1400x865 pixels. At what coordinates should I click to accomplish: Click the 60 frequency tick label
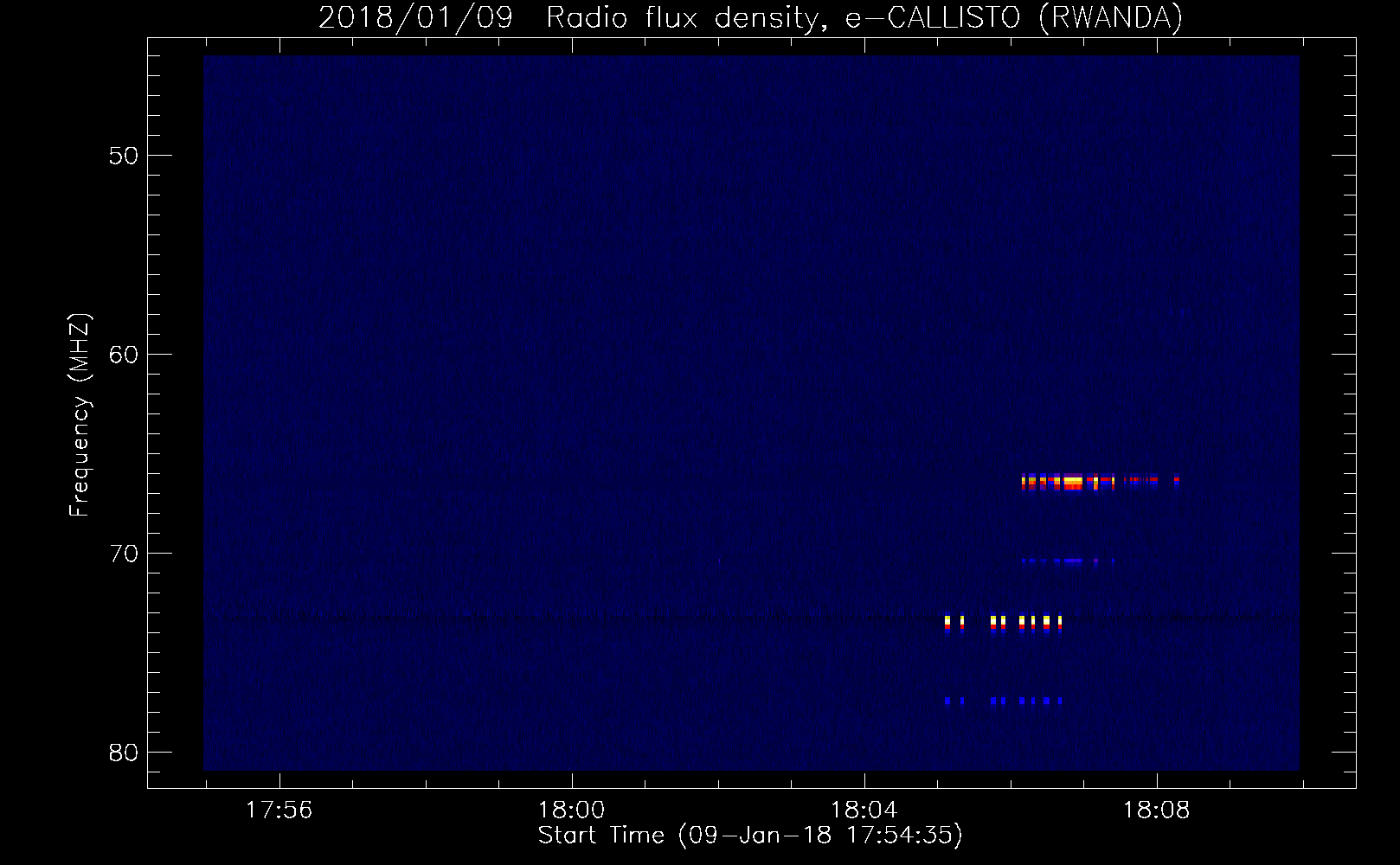pyautogui.click(x=124, y=355)
